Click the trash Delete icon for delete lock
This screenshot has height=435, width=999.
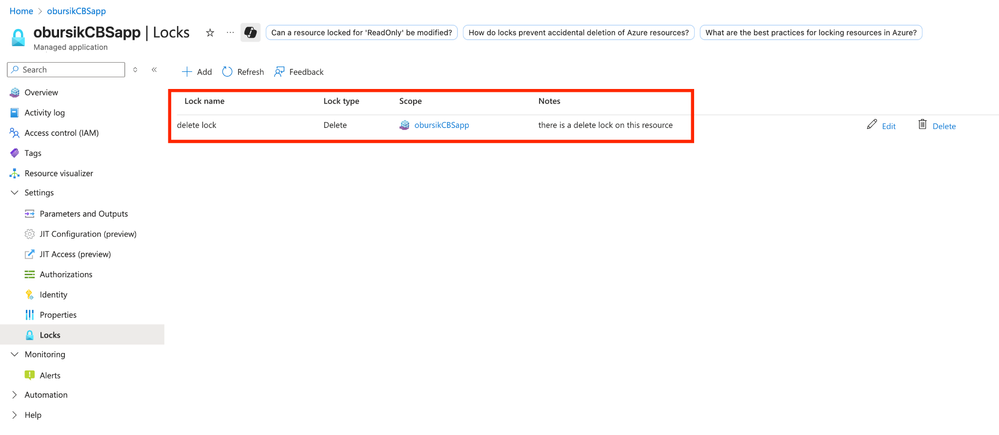click(x=922, y=125)
